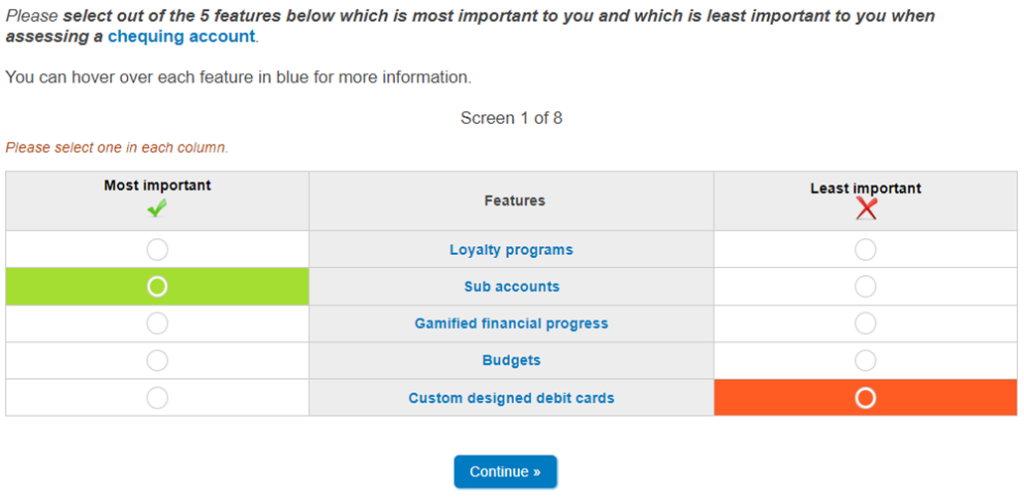1024x498 pixels.
Task: Click the green checkmark under Most important
Action: click(x=157, y=208)
